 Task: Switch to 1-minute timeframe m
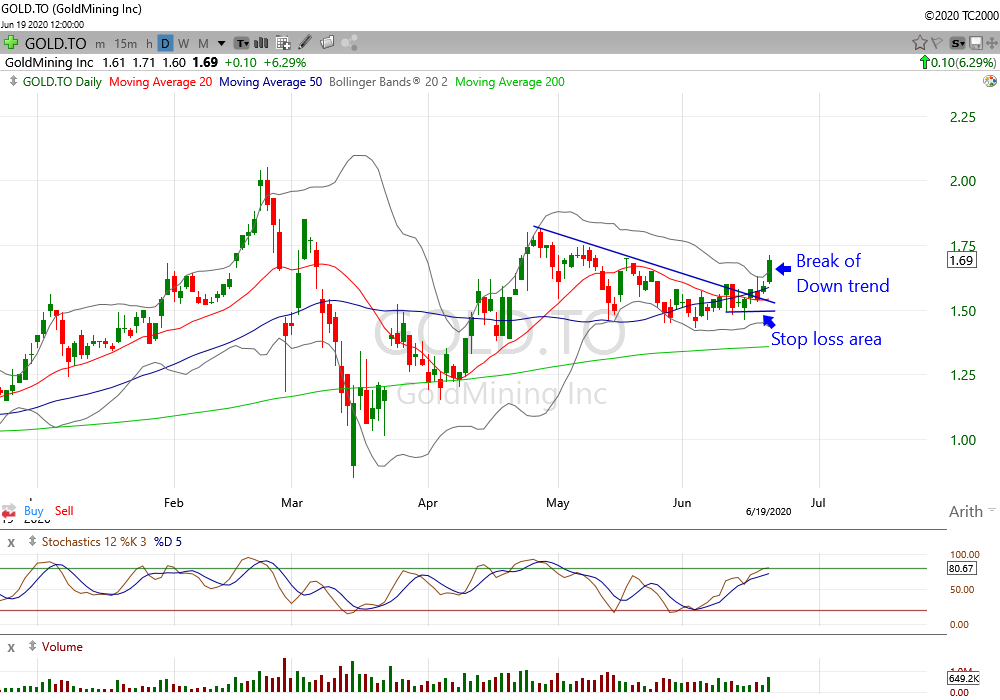coord(100,44)
